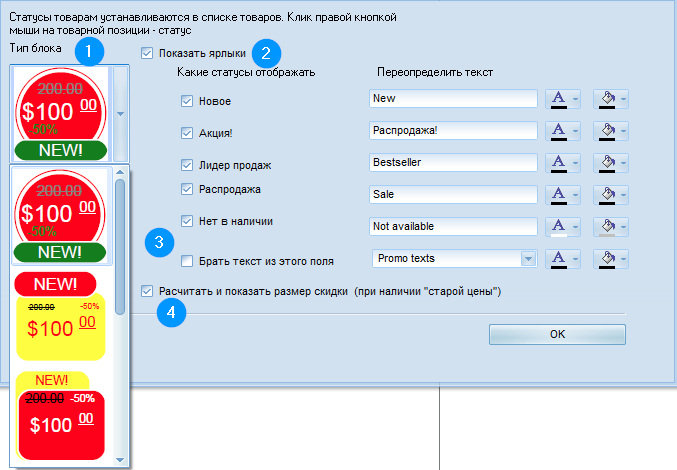Toggle the Нет в наличии checkbox

click(187, 221)
